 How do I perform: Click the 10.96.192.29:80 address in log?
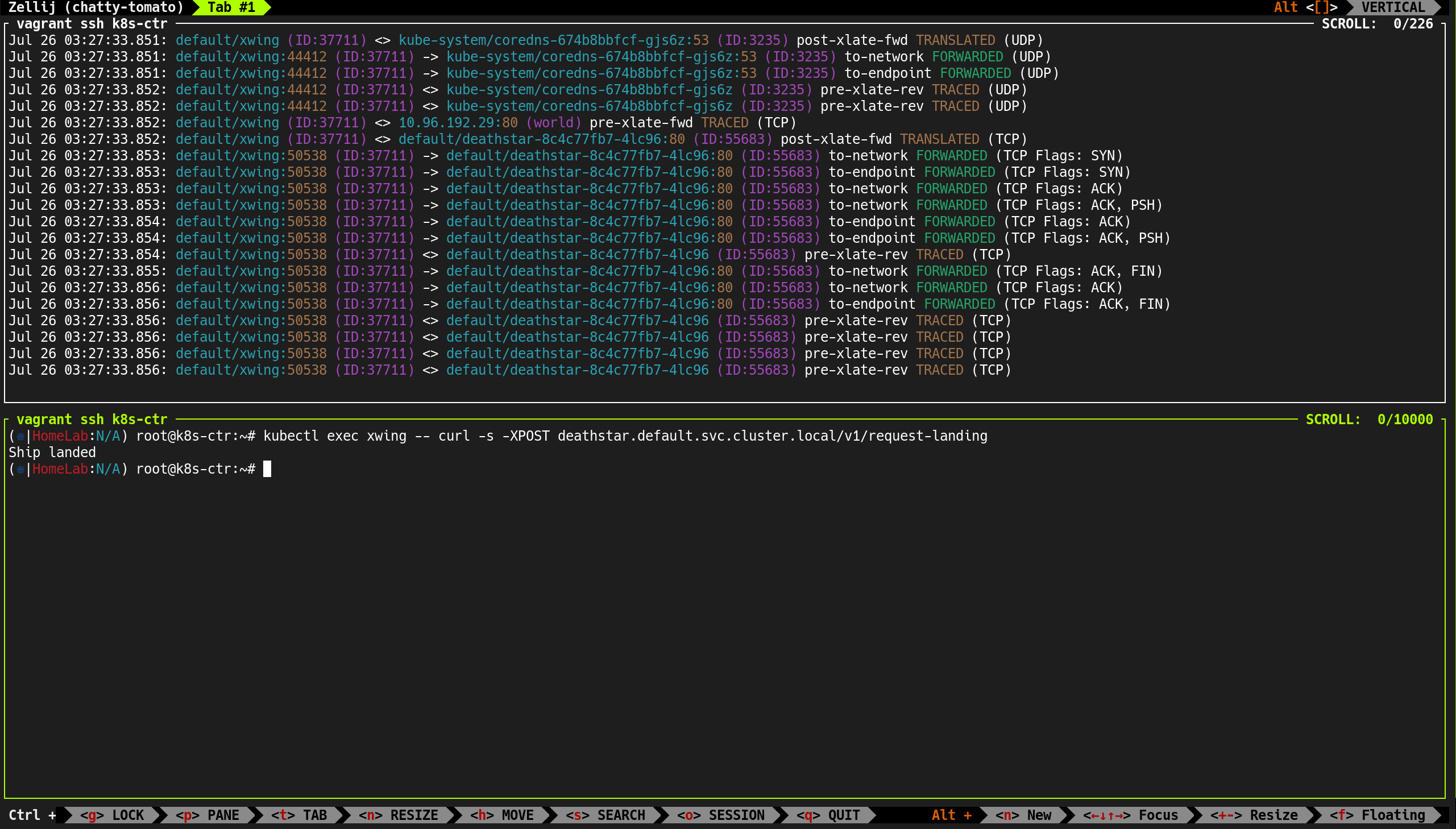(x=458, y=122)
